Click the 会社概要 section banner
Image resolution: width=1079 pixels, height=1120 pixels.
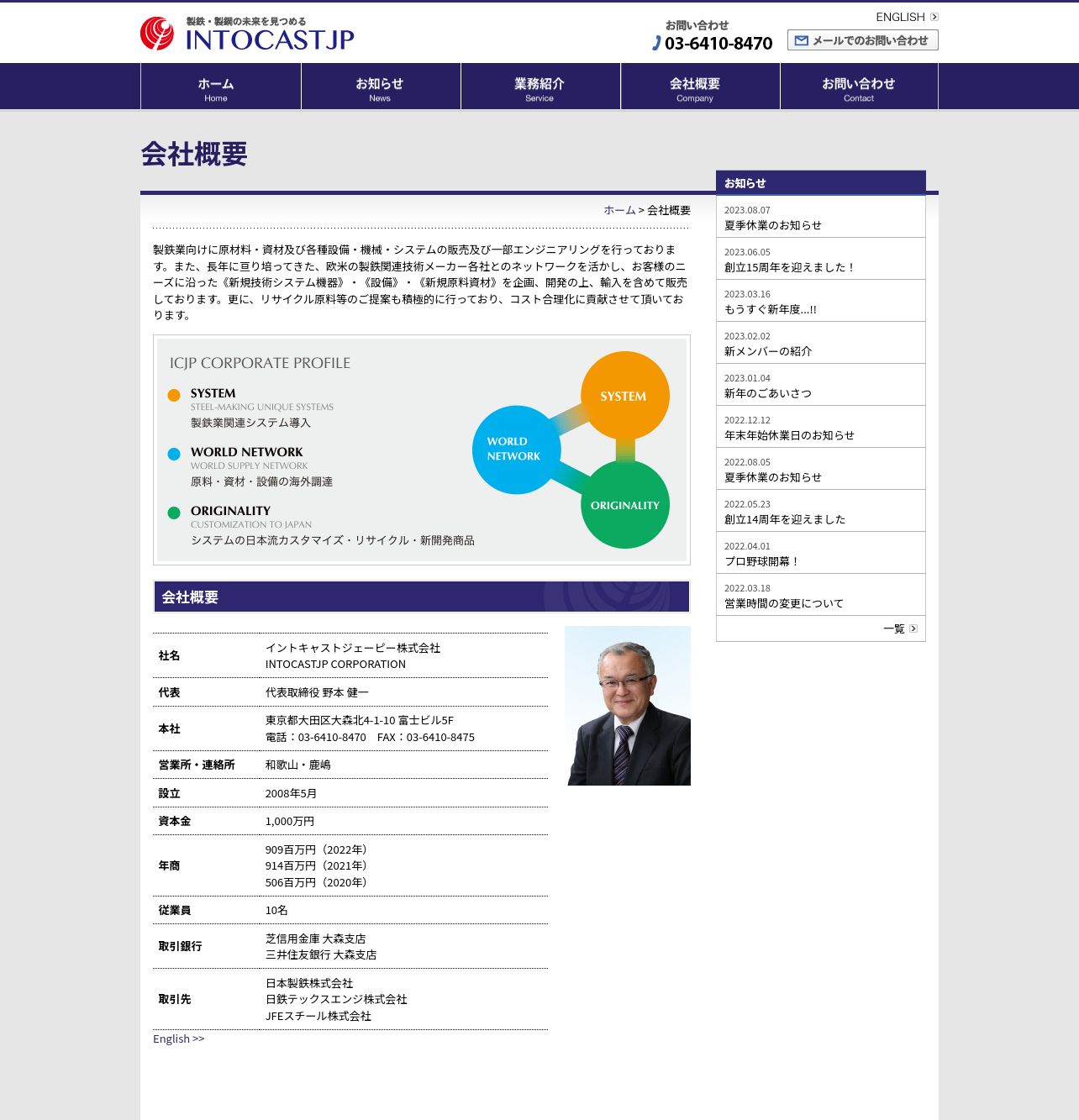421,597
